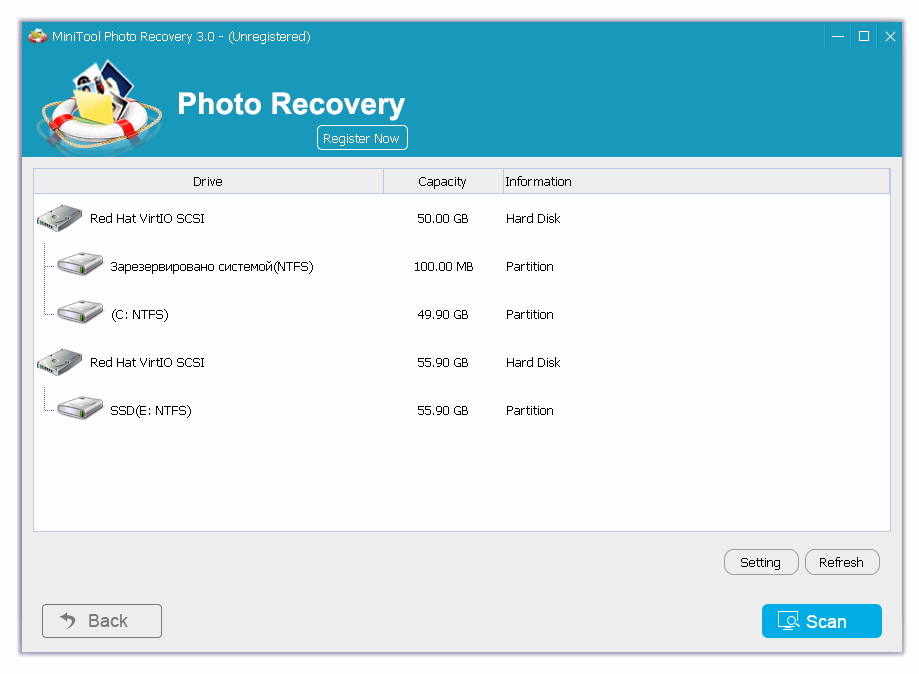Minimize the MiniTool Photo Recovery window
The image size is (919, 674).
coord(838,36)
